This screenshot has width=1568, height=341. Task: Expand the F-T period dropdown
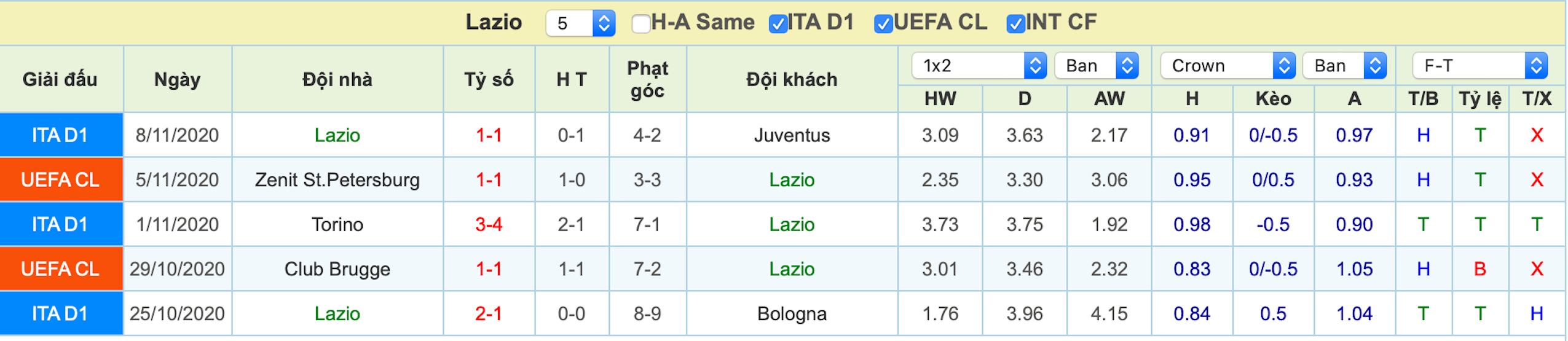click(x=1479, y=66)
